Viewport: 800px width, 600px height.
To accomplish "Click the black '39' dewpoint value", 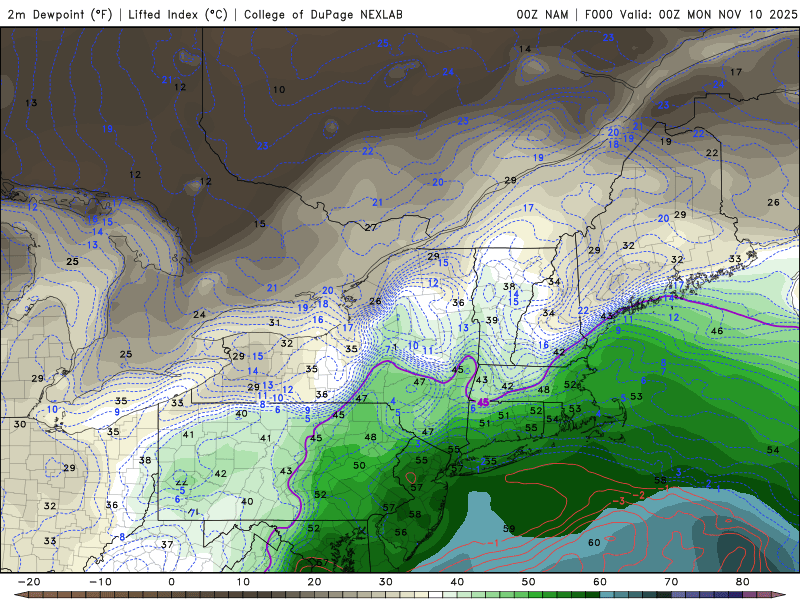I will (x=492, y=320).
